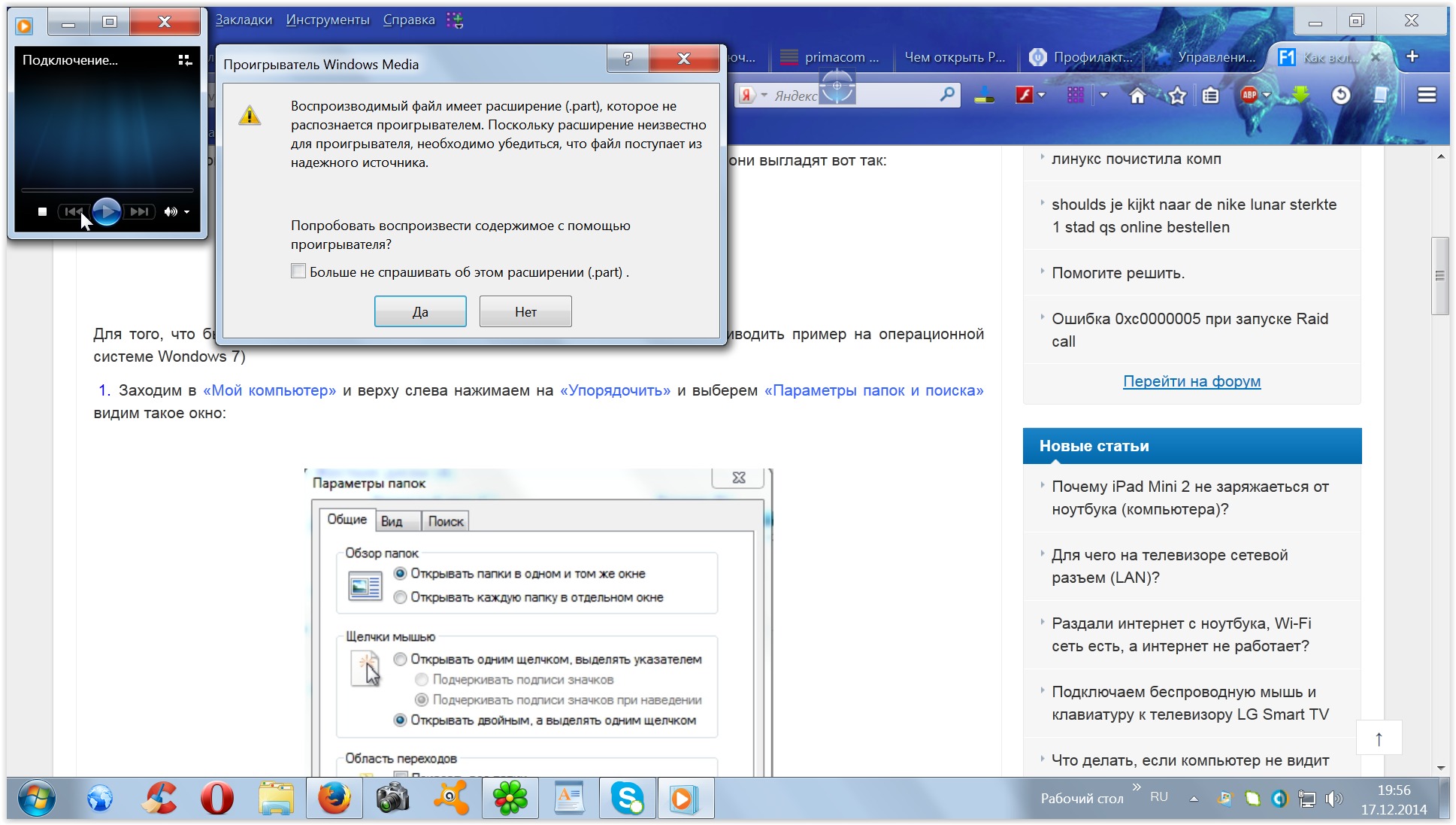Switch media player to library view

(x=185, y=60)
